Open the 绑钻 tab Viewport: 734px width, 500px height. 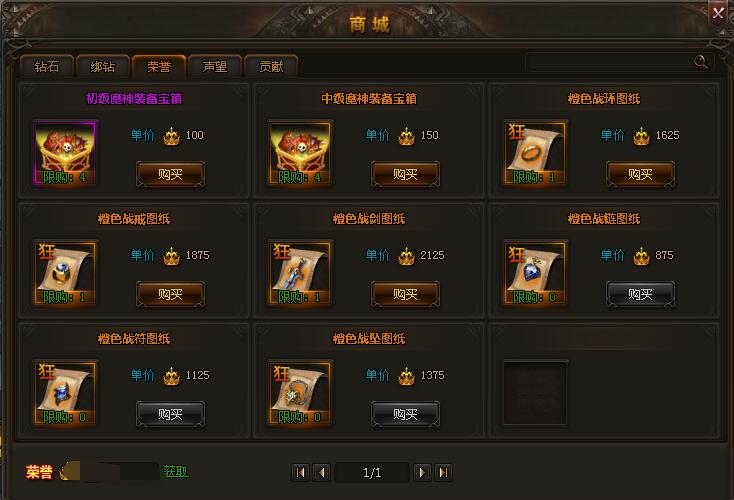(x=103, y=66)
